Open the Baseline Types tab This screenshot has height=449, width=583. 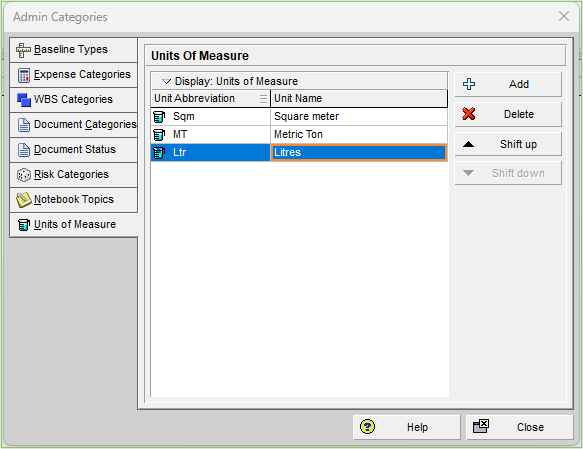click(74, 50)
